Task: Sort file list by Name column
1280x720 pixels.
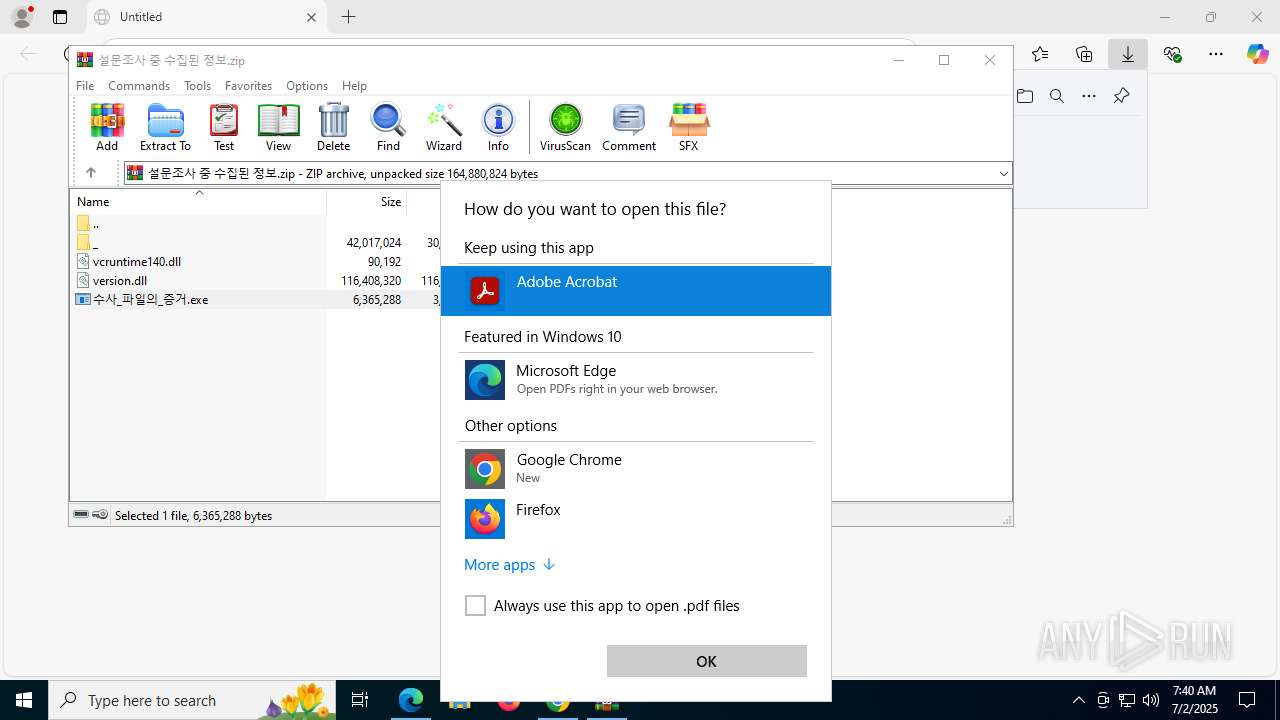Action: pyautogui.click(x=198, y=201)
